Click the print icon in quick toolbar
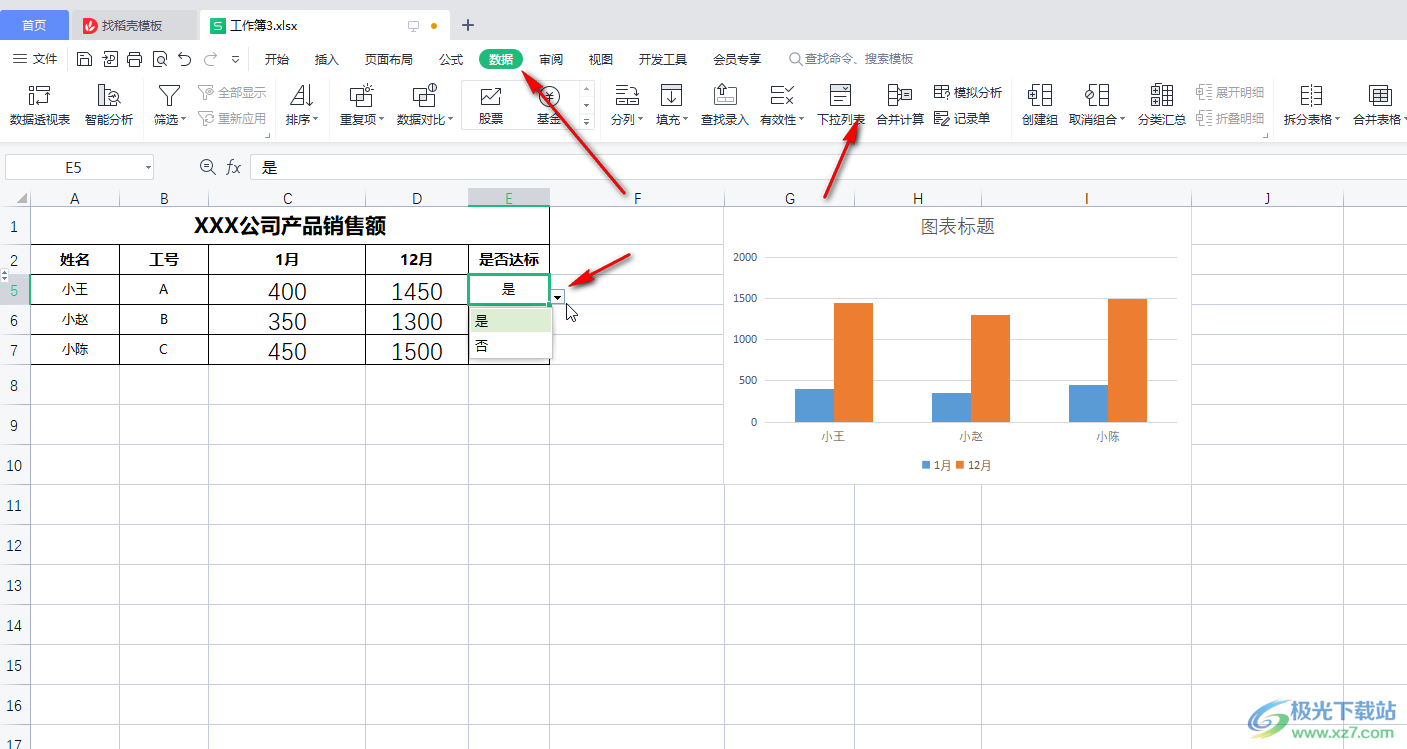1407x749 pixels. pos(135,59)
